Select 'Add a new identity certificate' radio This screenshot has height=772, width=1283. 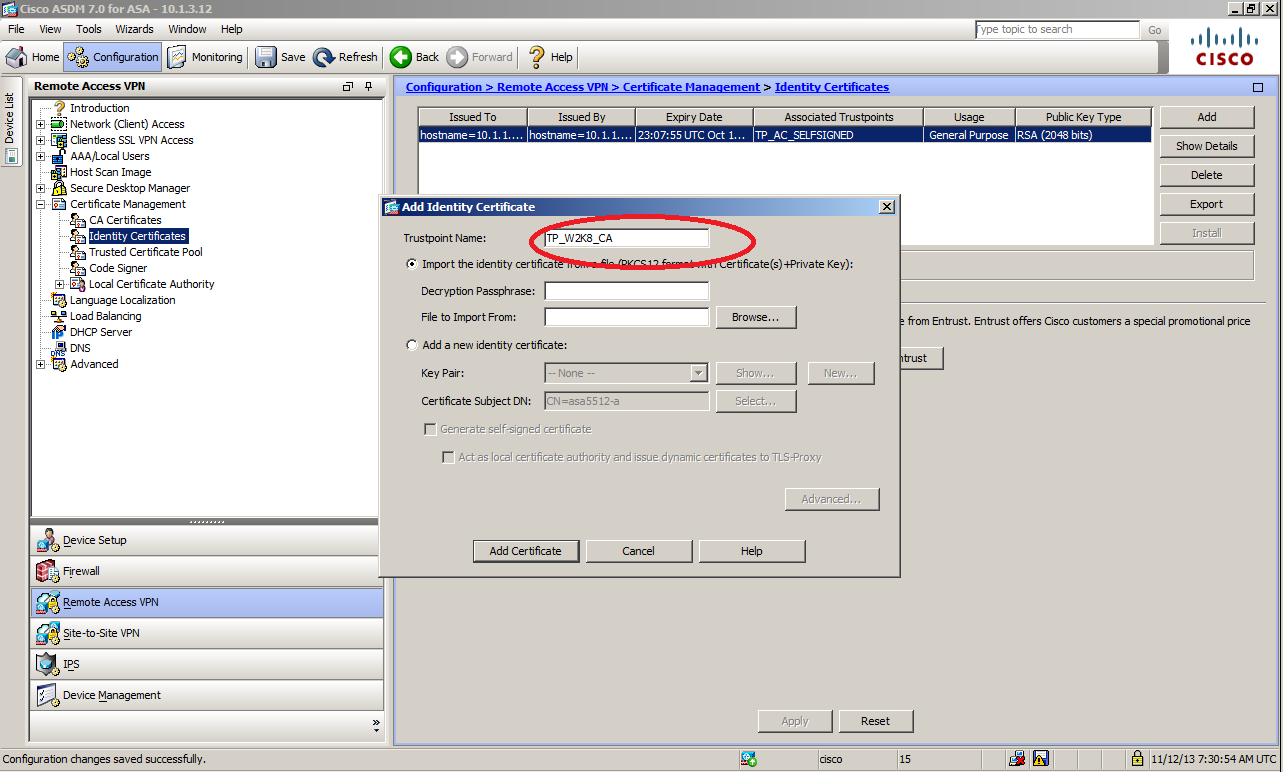[412, 345]
